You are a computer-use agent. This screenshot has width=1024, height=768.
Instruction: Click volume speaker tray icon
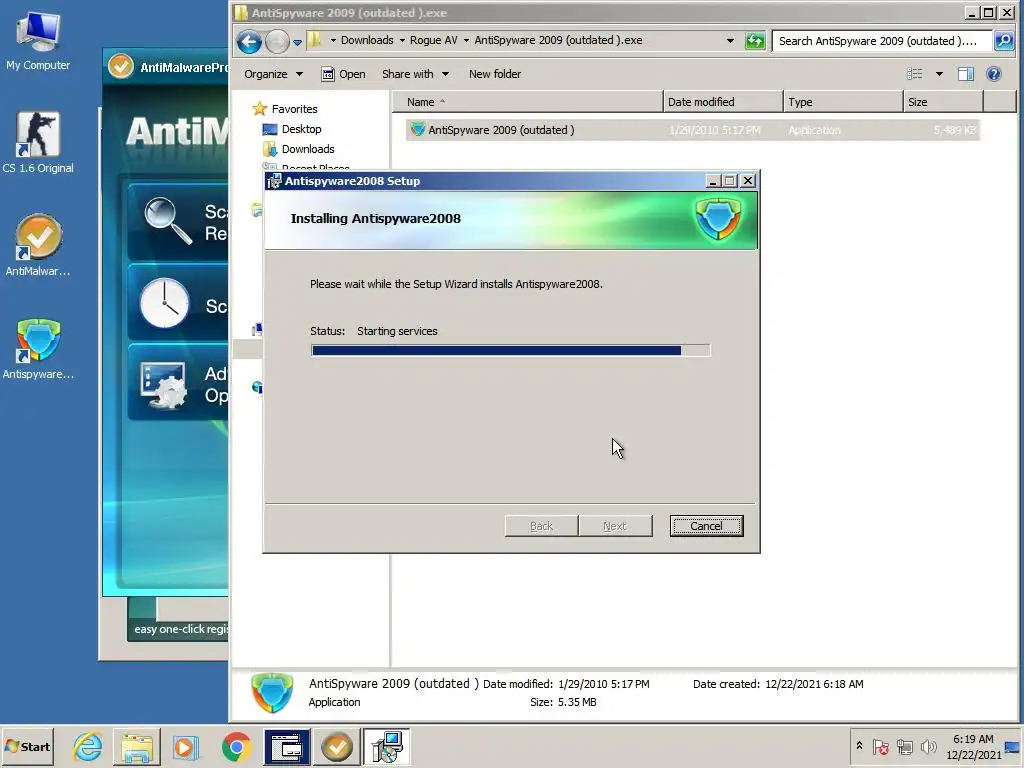928,746
